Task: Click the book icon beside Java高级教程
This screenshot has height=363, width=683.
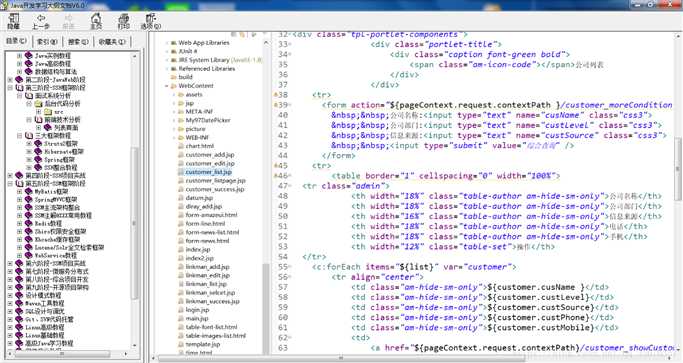Action: tap(29, 63)
